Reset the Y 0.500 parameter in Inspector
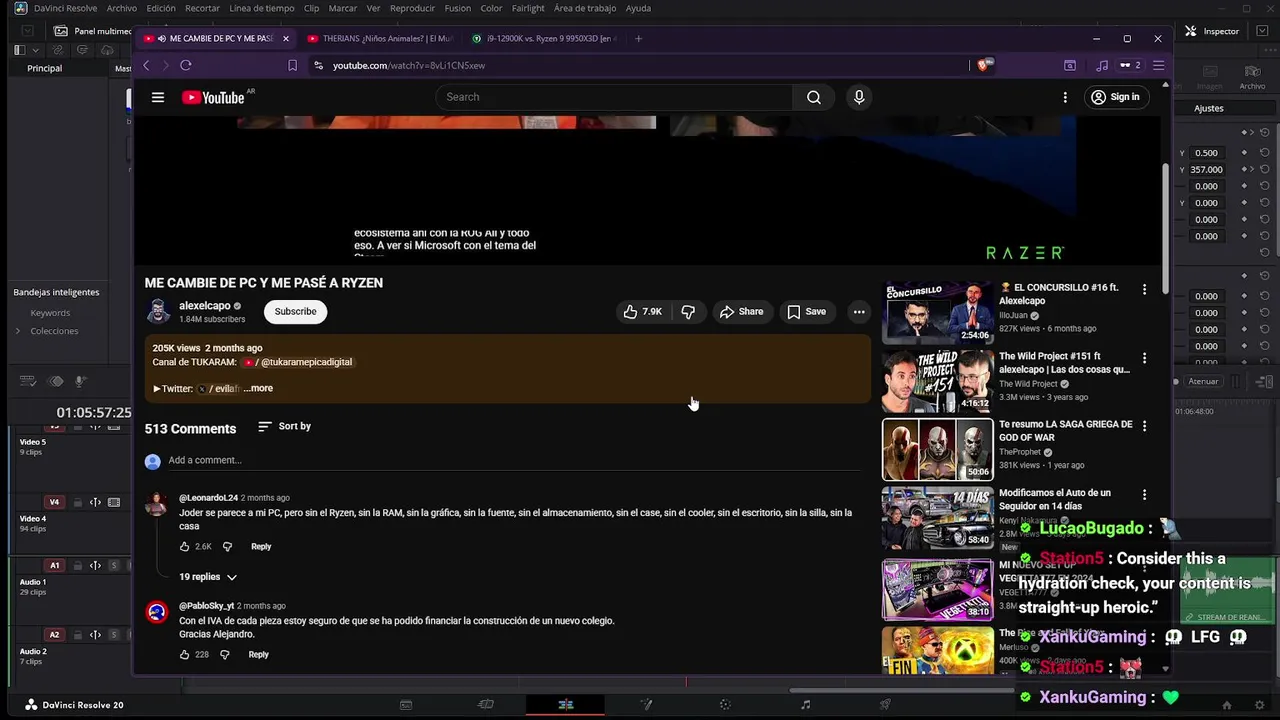This screenshot has width=1280, height=720. [x=1265, y=153]
